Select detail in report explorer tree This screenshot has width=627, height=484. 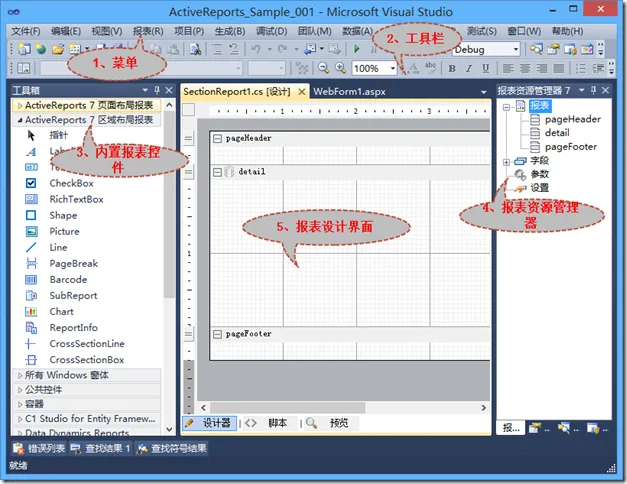[x=557, y=133]
